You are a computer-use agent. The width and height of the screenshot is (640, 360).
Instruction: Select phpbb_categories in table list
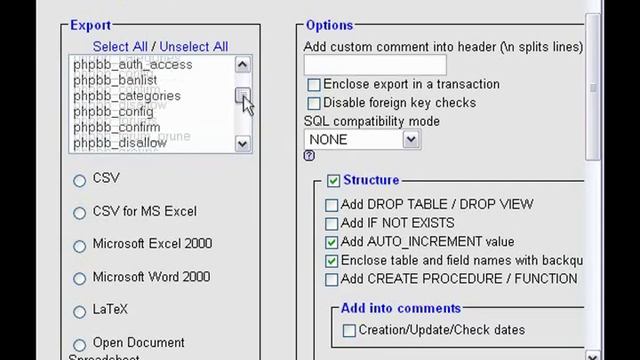pos(127,96)
